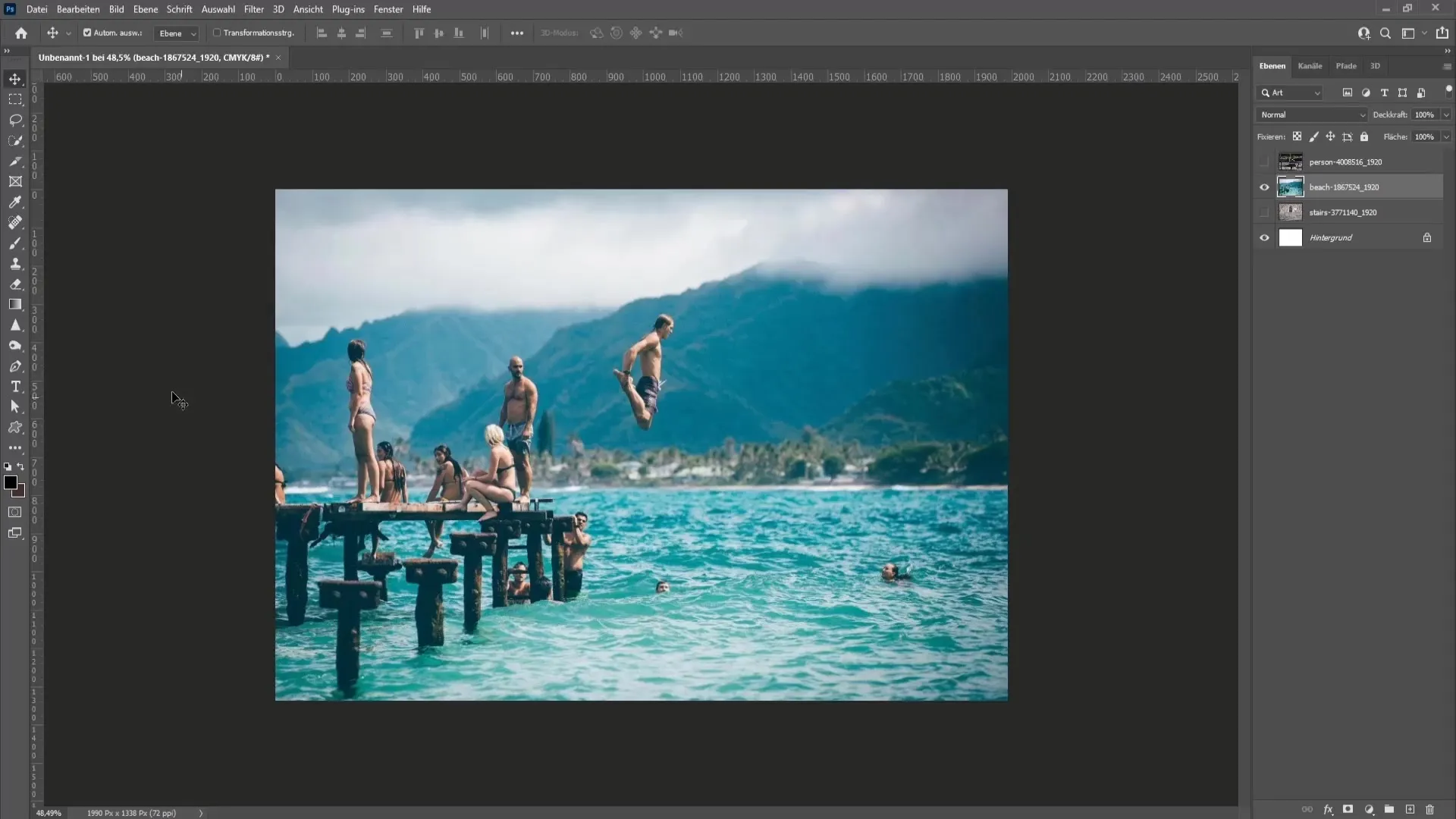Switch to the Pfade tab
The width and height of the screenshot is (1456, 819).
click(1346, 65)
